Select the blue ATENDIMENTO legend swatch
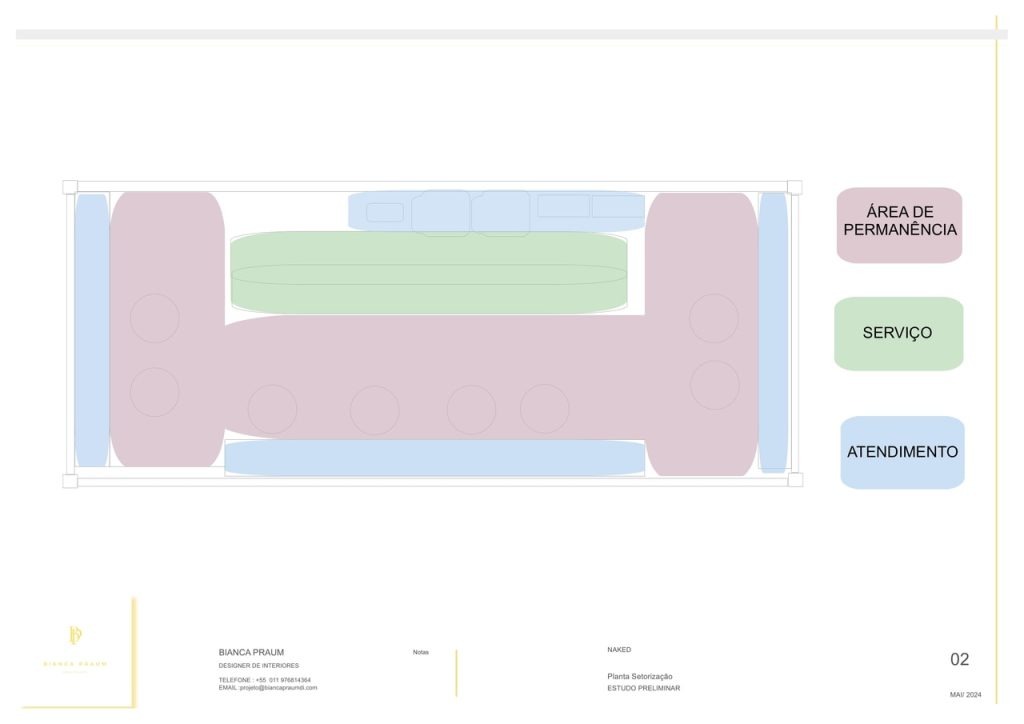 (902, 452)
